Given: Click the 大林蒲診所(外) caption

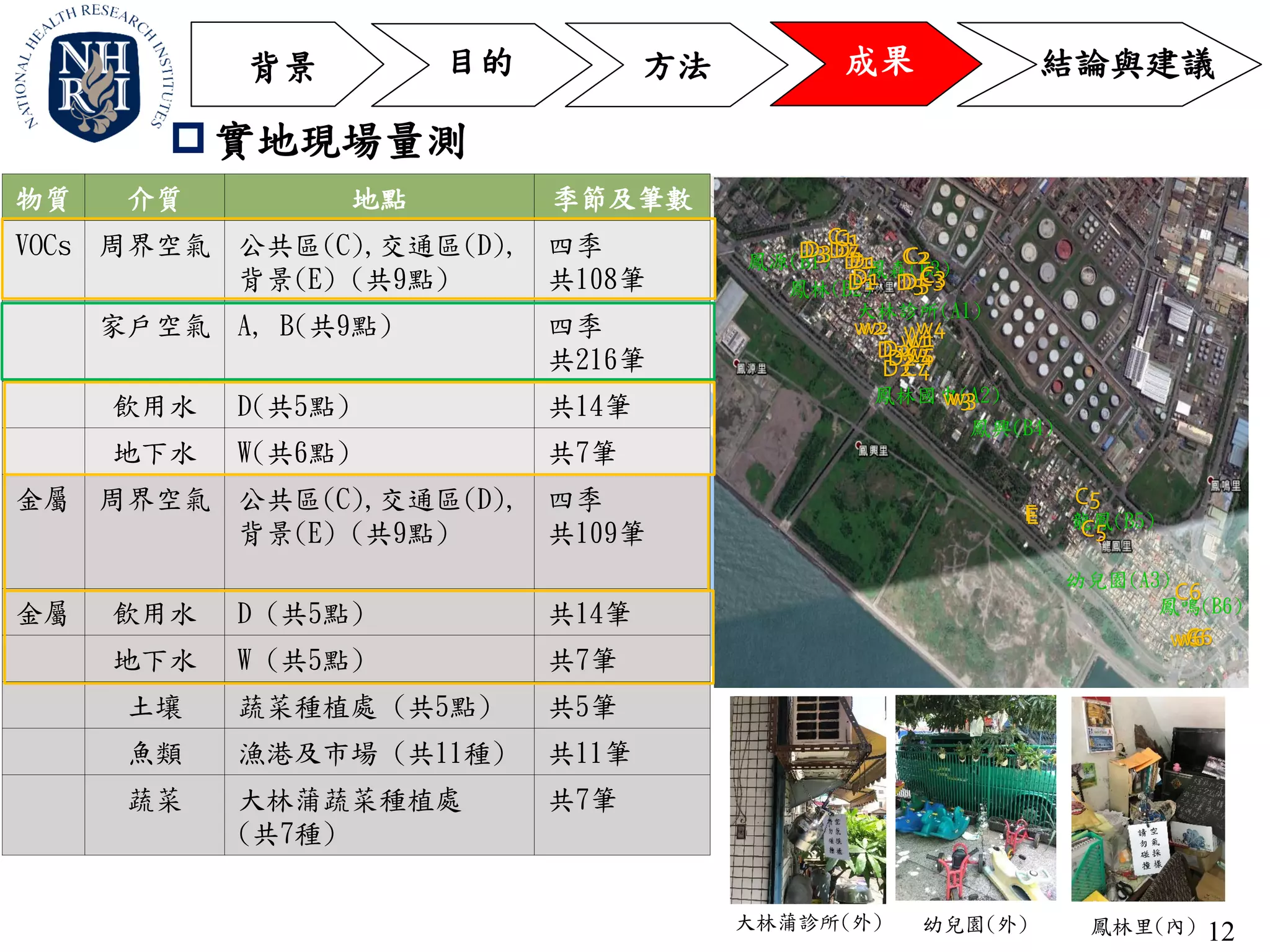Looking at the screenshot, I should click(x=809, y=923).
